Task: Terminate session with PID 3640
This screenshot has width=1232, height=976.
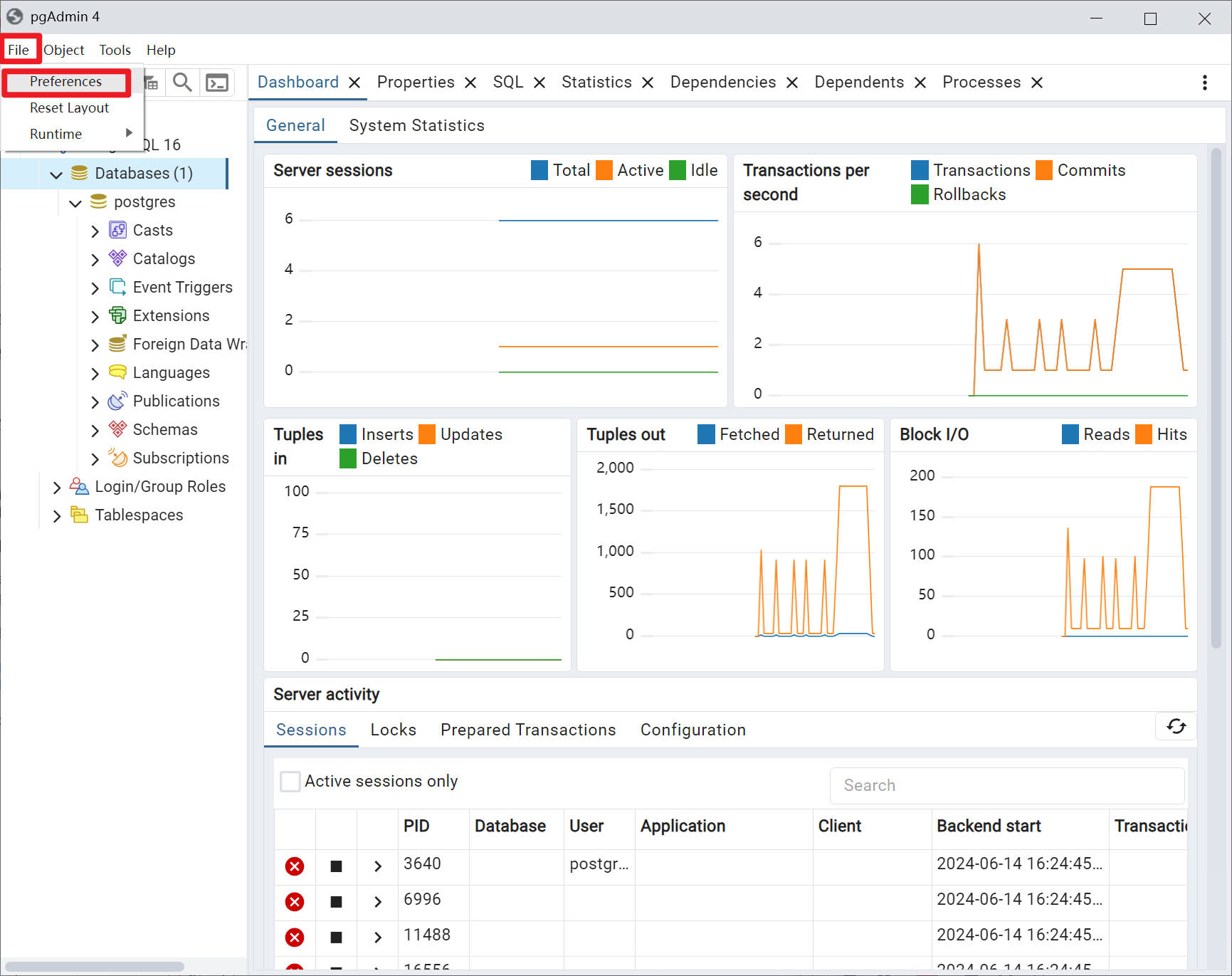Action: tap(295, 866)
